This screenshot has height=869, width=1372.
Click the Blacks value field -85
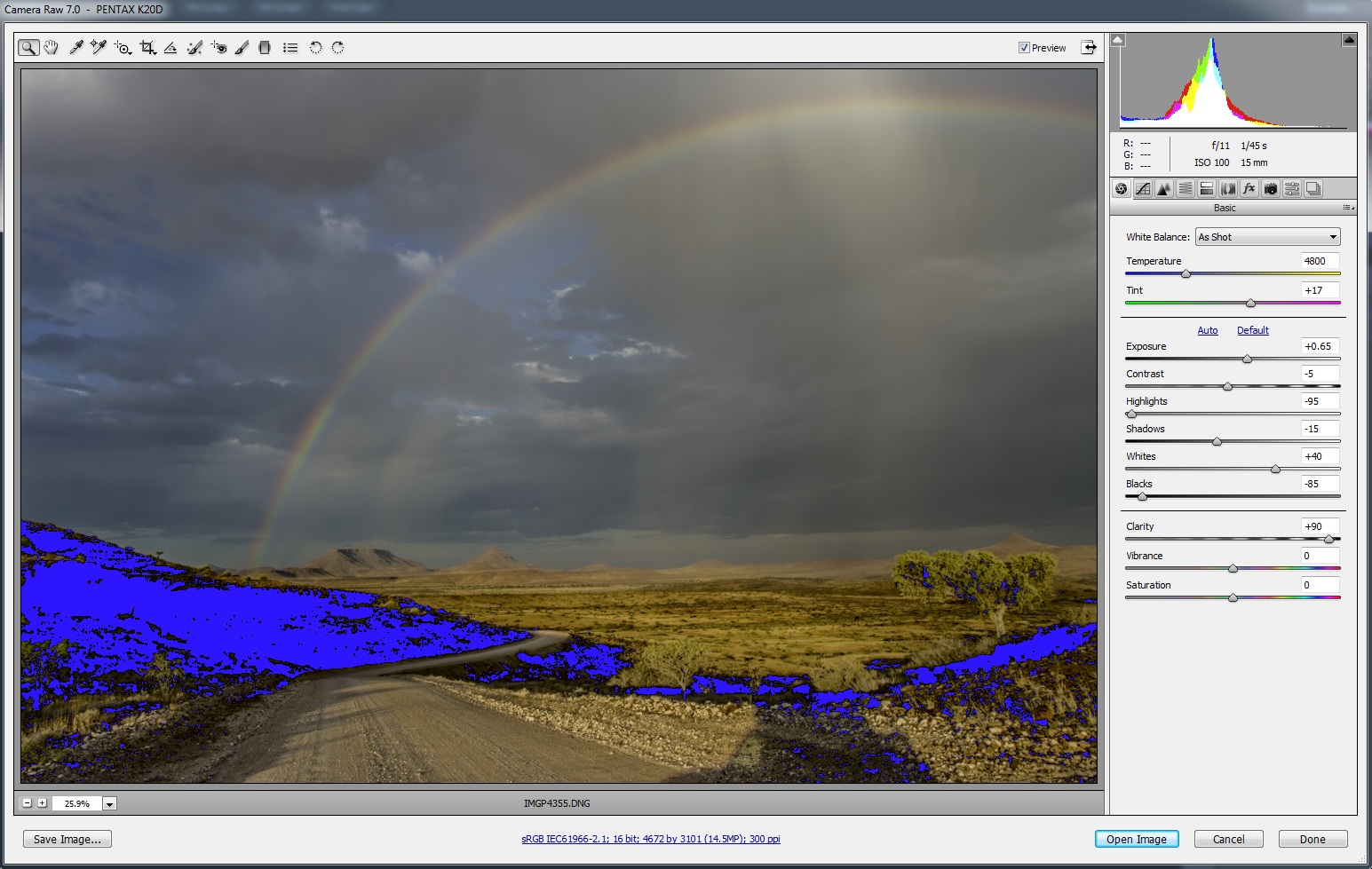tap(1320, 484)
